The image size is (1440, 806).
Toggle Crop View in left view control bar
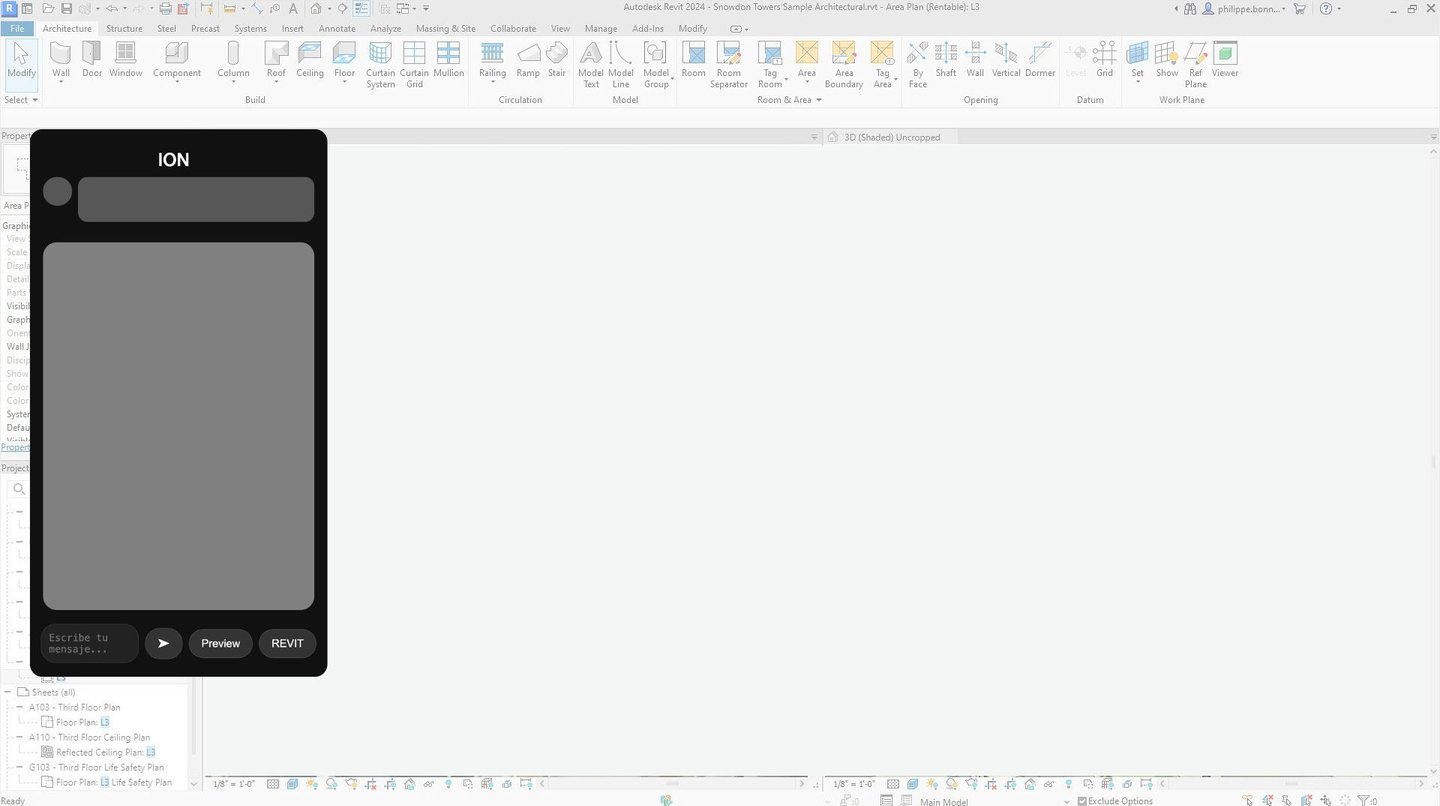tap(371, 784)
